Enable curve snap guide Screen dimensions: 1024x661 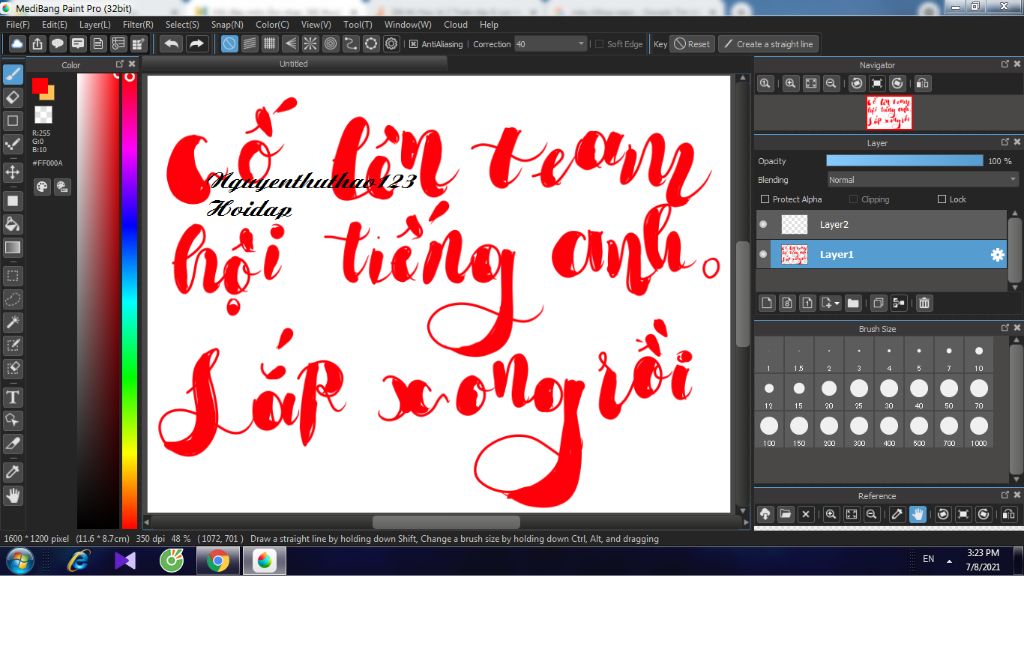(351, 44)
